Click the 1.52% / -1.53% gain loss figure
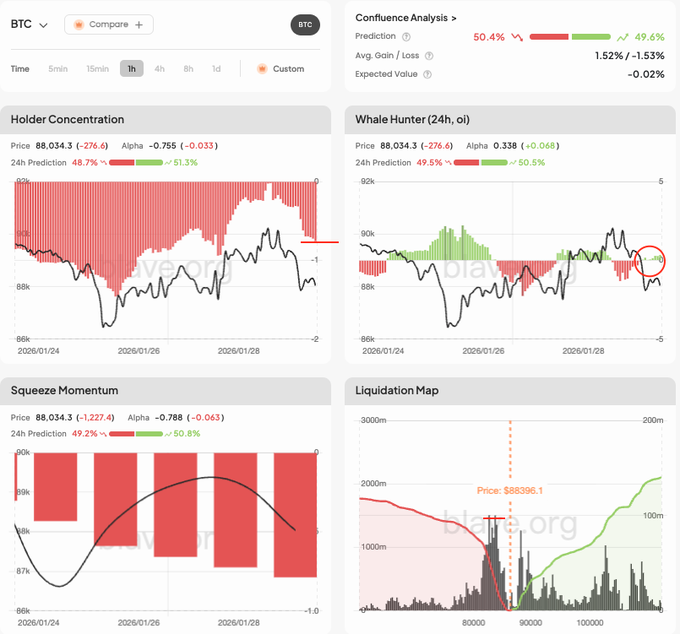Viewport: 680px width, 634px height. pos(629,56)
